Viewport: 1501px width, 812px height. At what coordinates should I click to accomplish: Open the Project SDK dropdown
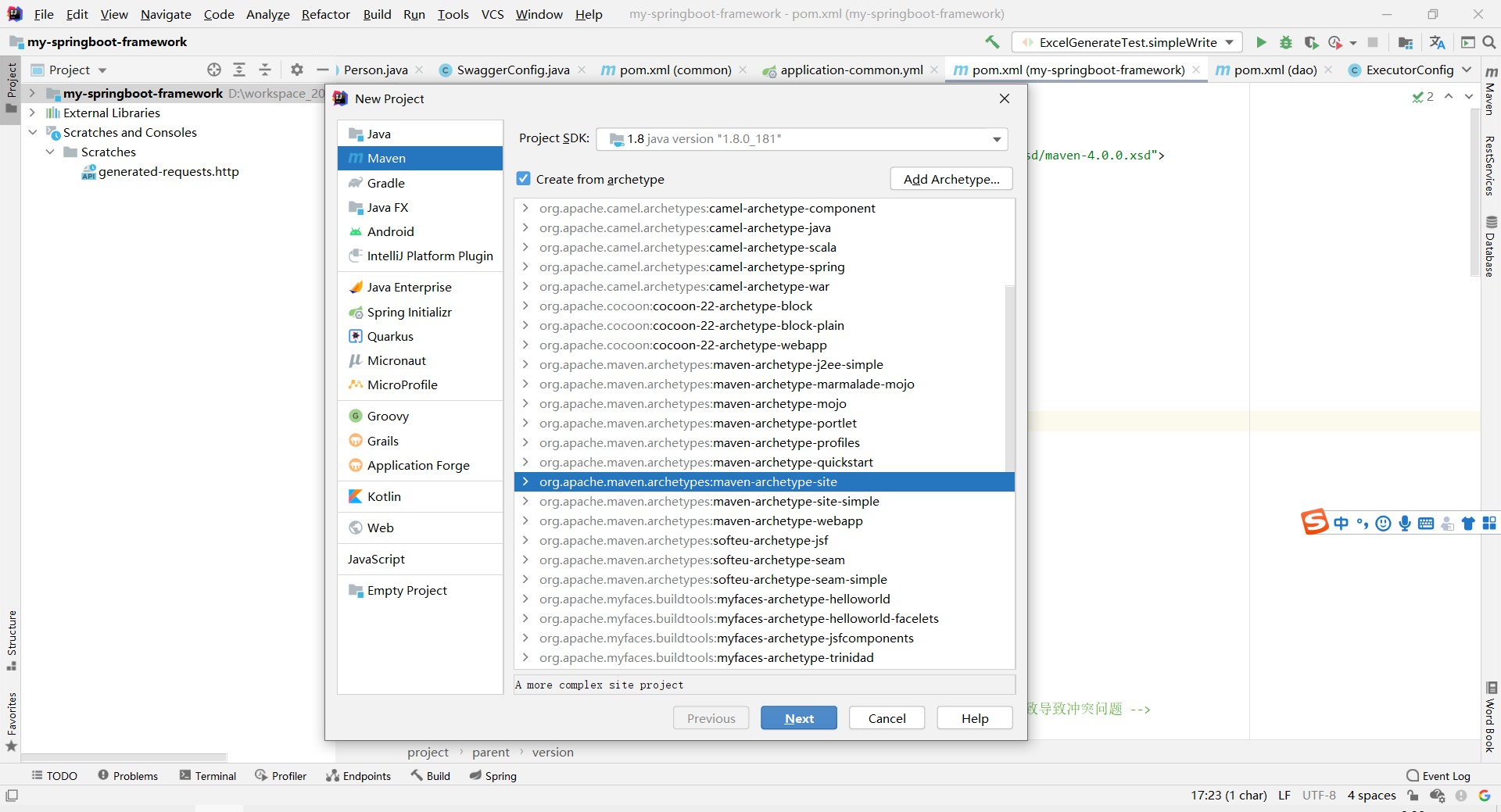[802, 139]
